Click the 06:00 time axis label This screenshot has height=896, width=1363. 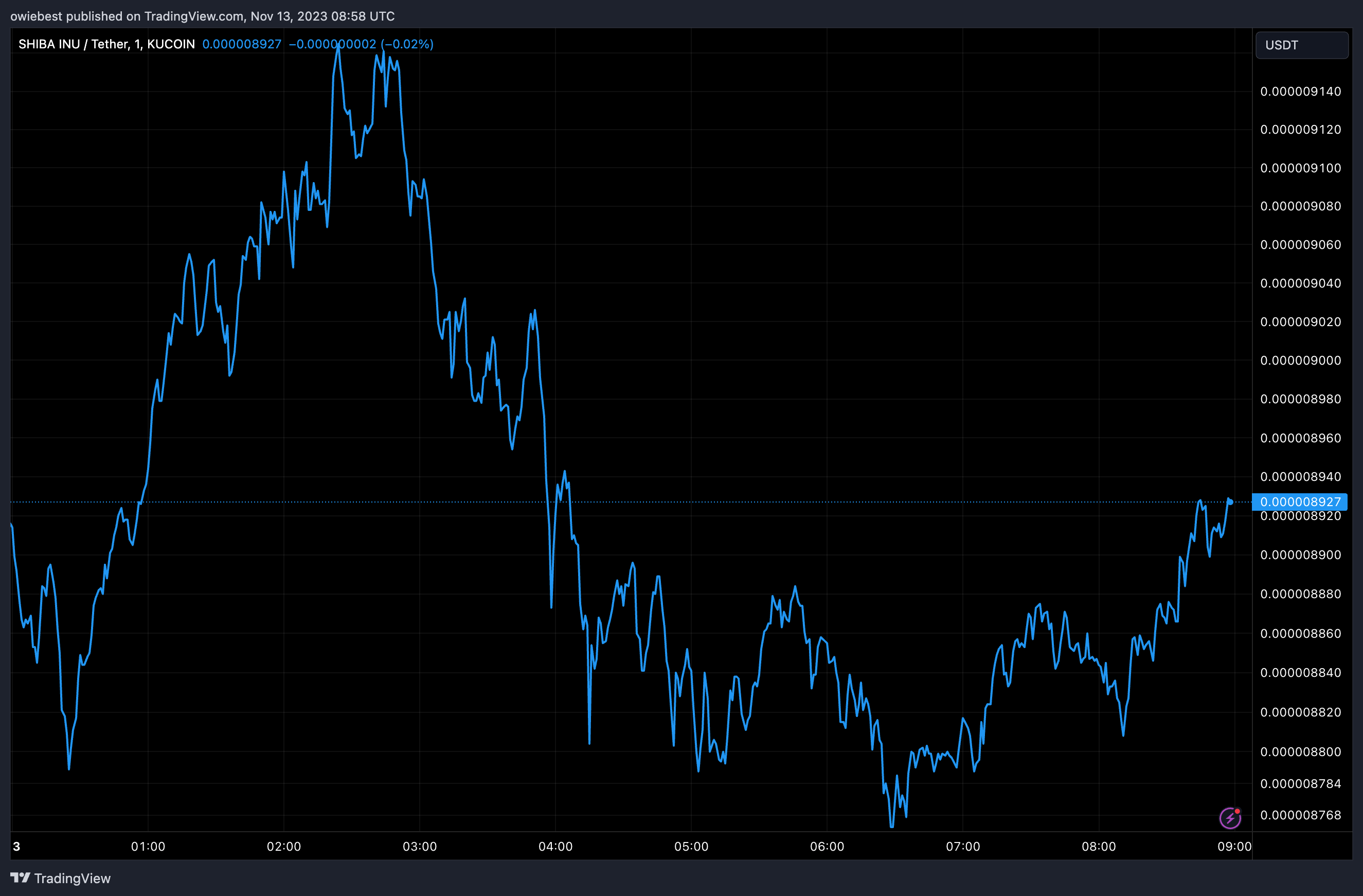827,846
